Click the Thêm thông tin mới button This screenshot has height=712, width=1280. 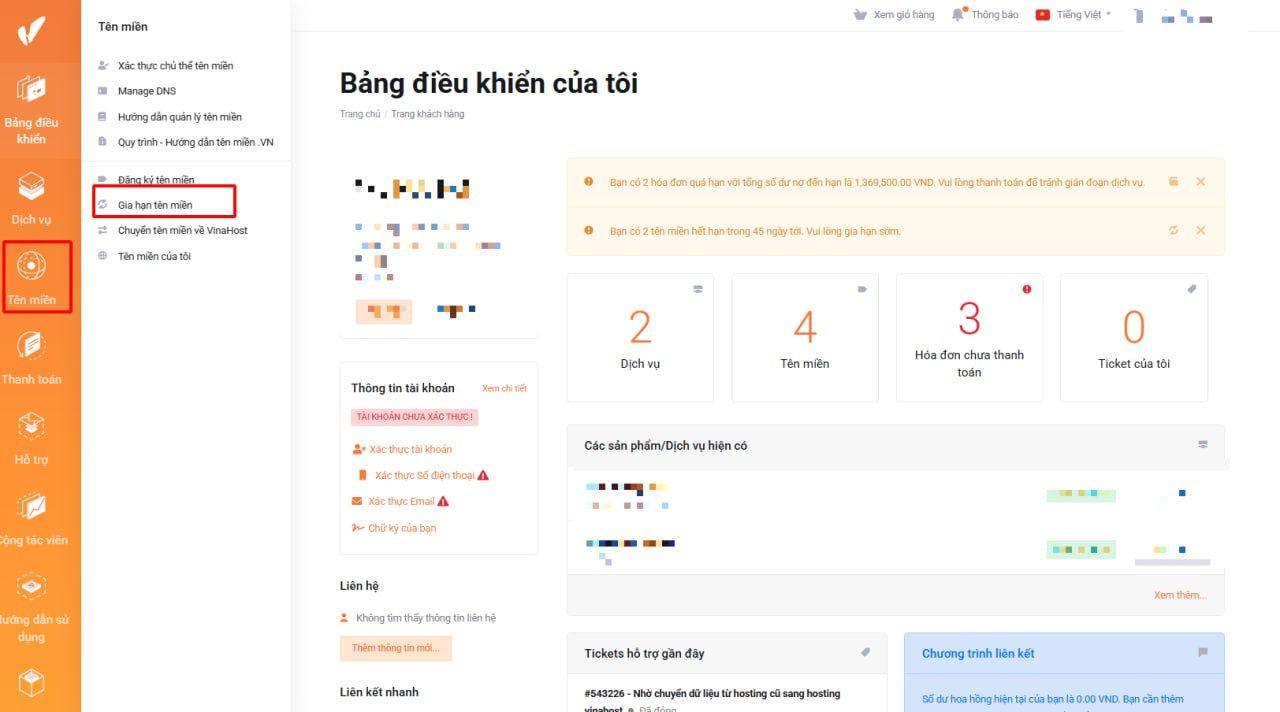point(396,648)
